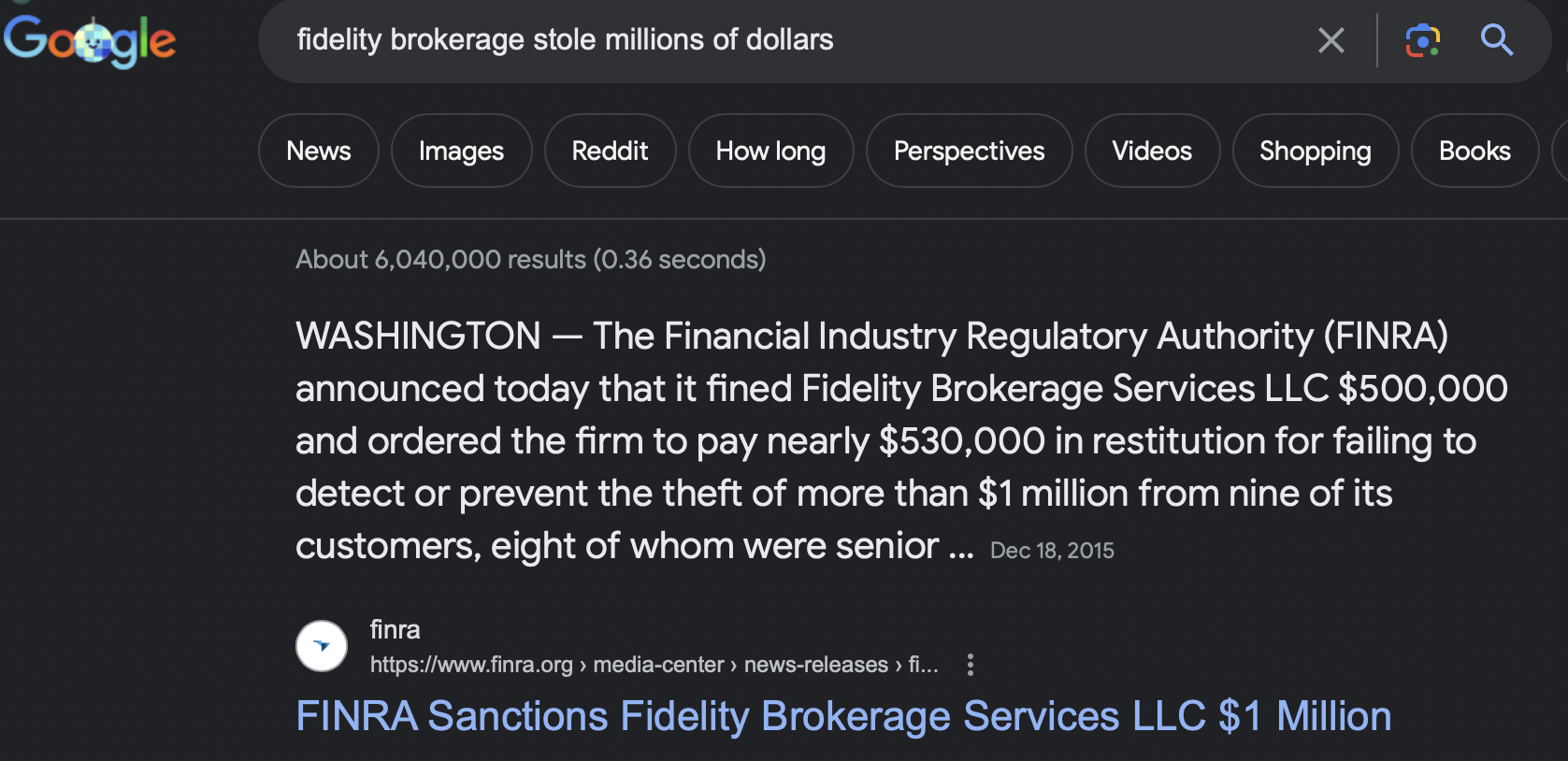
Task: Click the featured snippet text about FINRA
Action: [870, 440]
